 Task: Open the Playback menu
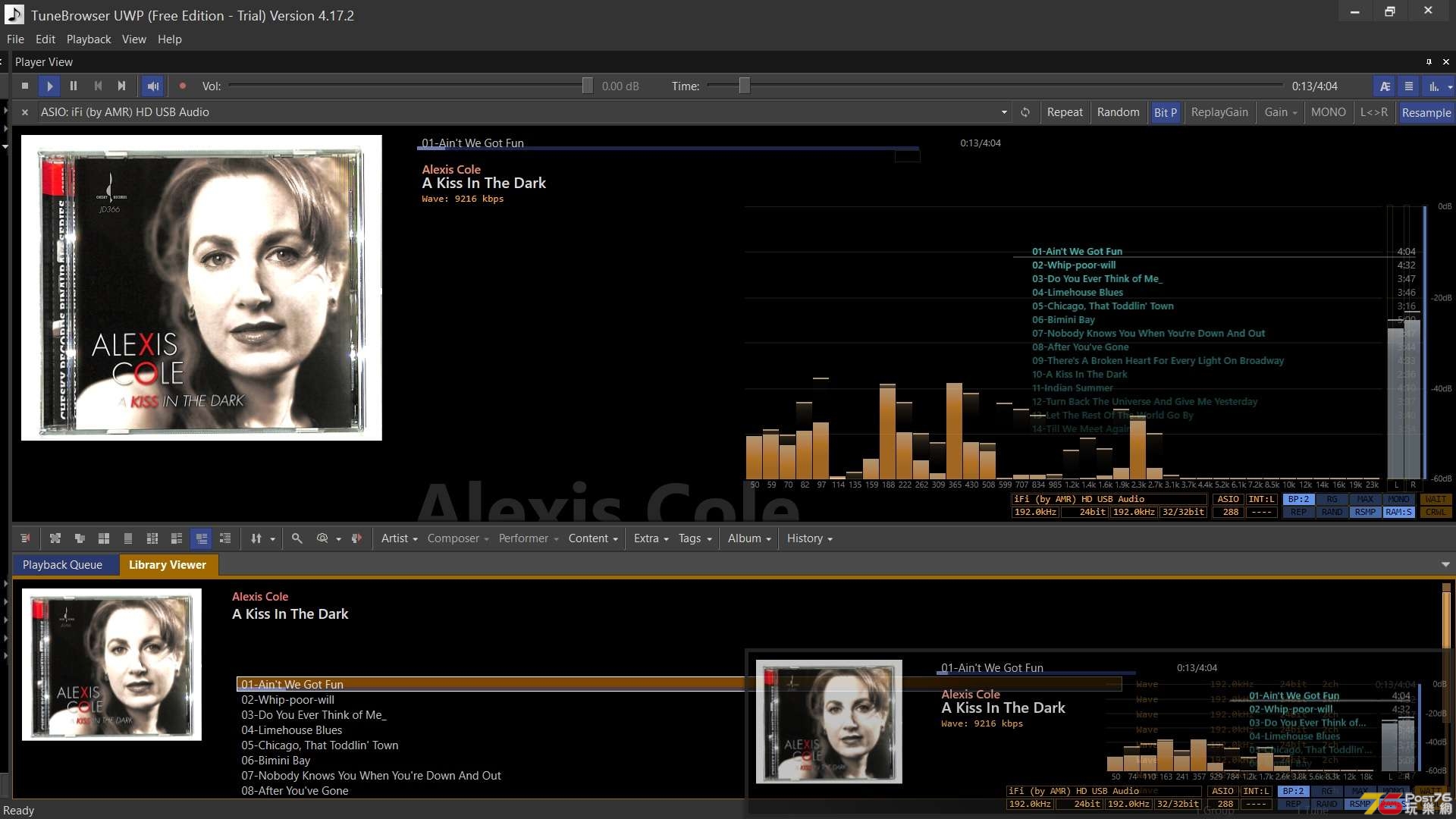(x=89, y=39)
